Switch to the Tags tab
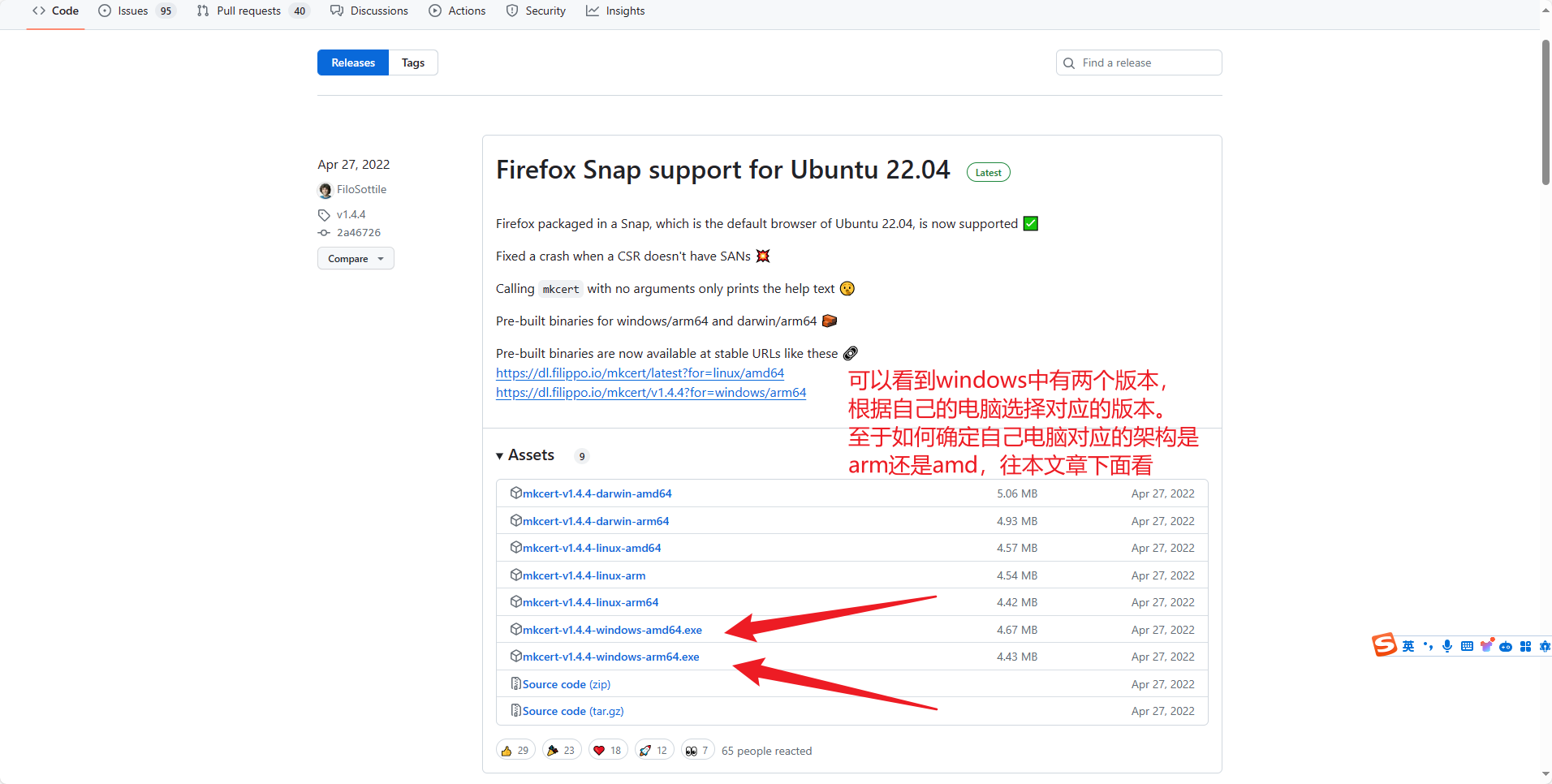The image size is (1552, 784). tap(413, 63)
